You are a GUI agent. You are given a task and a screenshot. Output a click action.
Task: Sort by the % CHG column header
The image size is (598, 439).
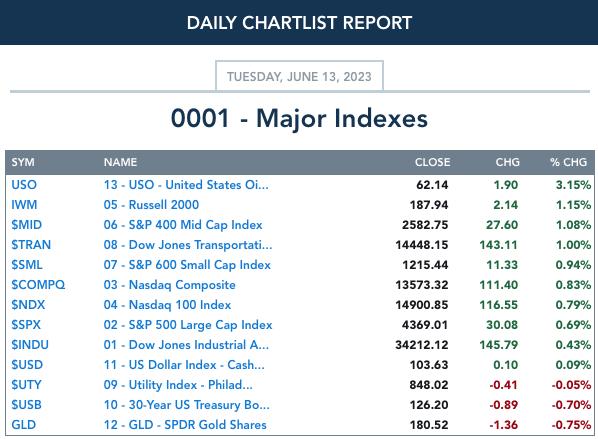pyautogui.click(x=568, y=162)
